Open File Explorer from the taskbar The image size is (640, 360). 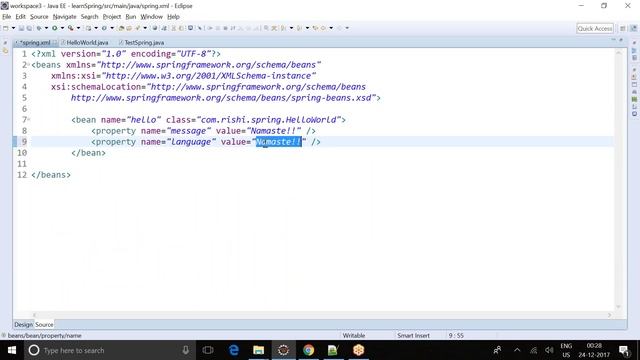(x=258, y=350)
